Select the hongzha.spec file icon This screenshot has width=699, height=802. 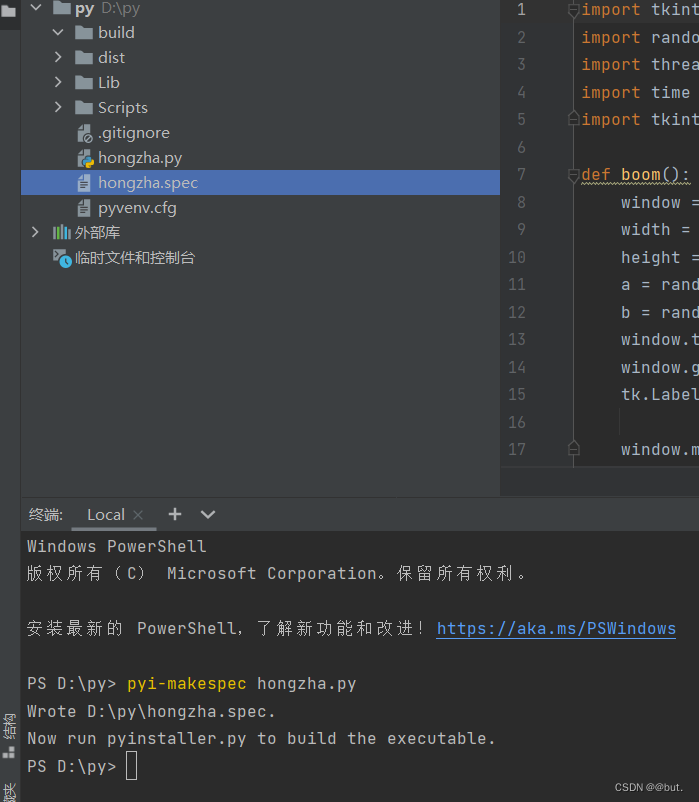coord(85,182)
